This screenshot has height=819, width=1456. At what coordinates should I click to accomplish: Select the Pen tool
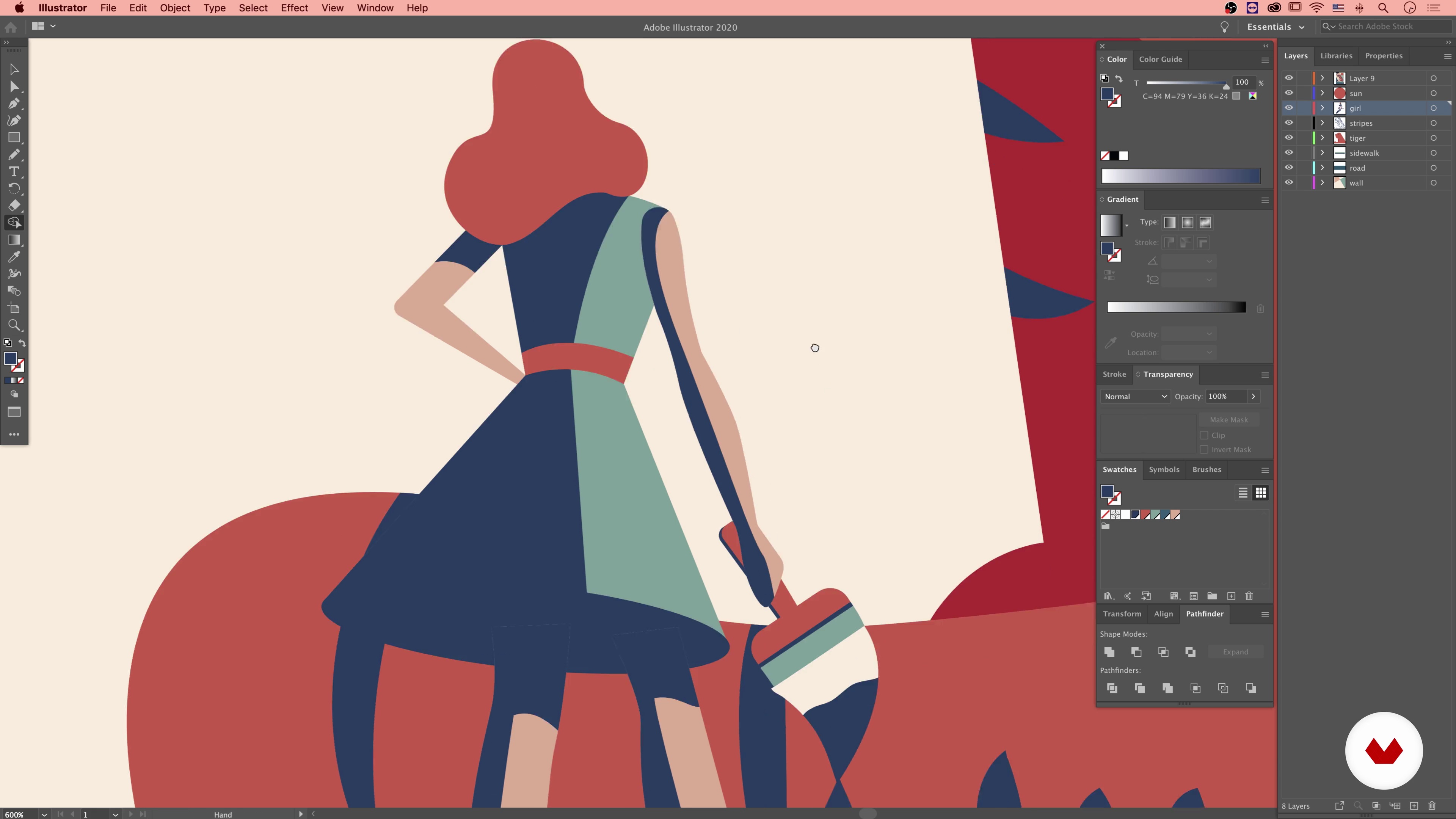pyautogui.click(x=14, y=104)
